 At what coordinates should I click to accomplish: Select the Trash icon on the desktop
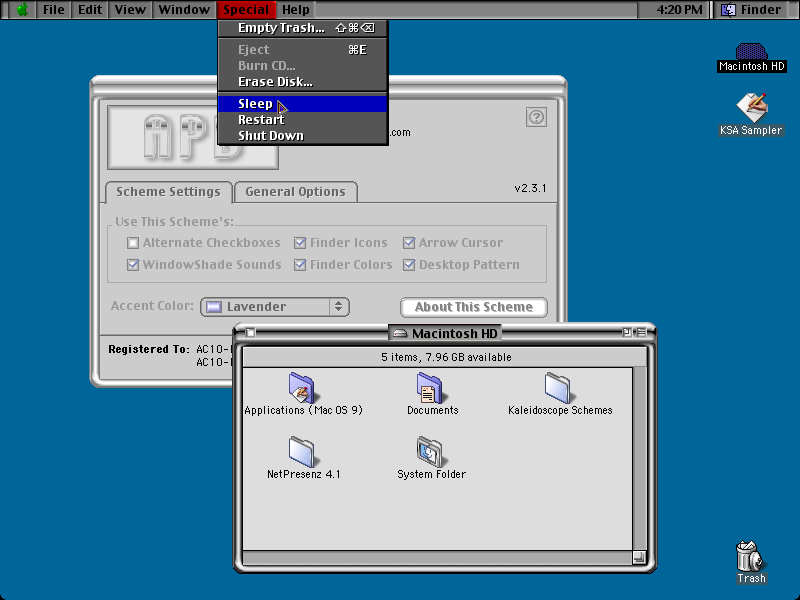[751, 556]
